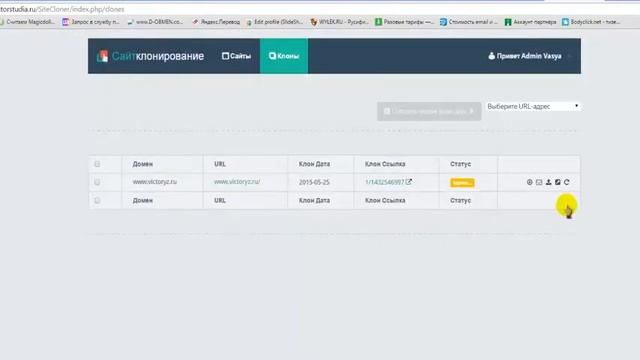Click the browser address bar URL
Image resolution: width=640 pixels, height=360 pixels.
point(62,9)
